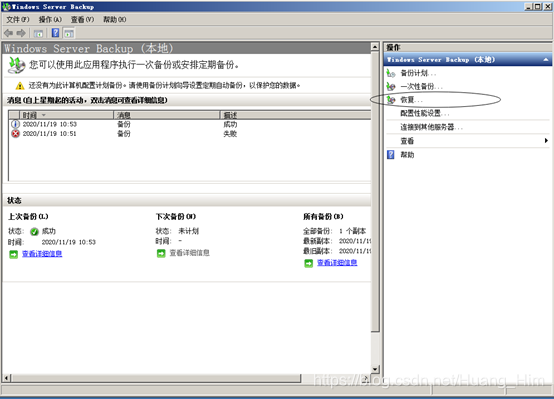This screenshot has width=554, height=399.
Task: Click the backup schedule icon in actions
Action: [x=391, y=73]
